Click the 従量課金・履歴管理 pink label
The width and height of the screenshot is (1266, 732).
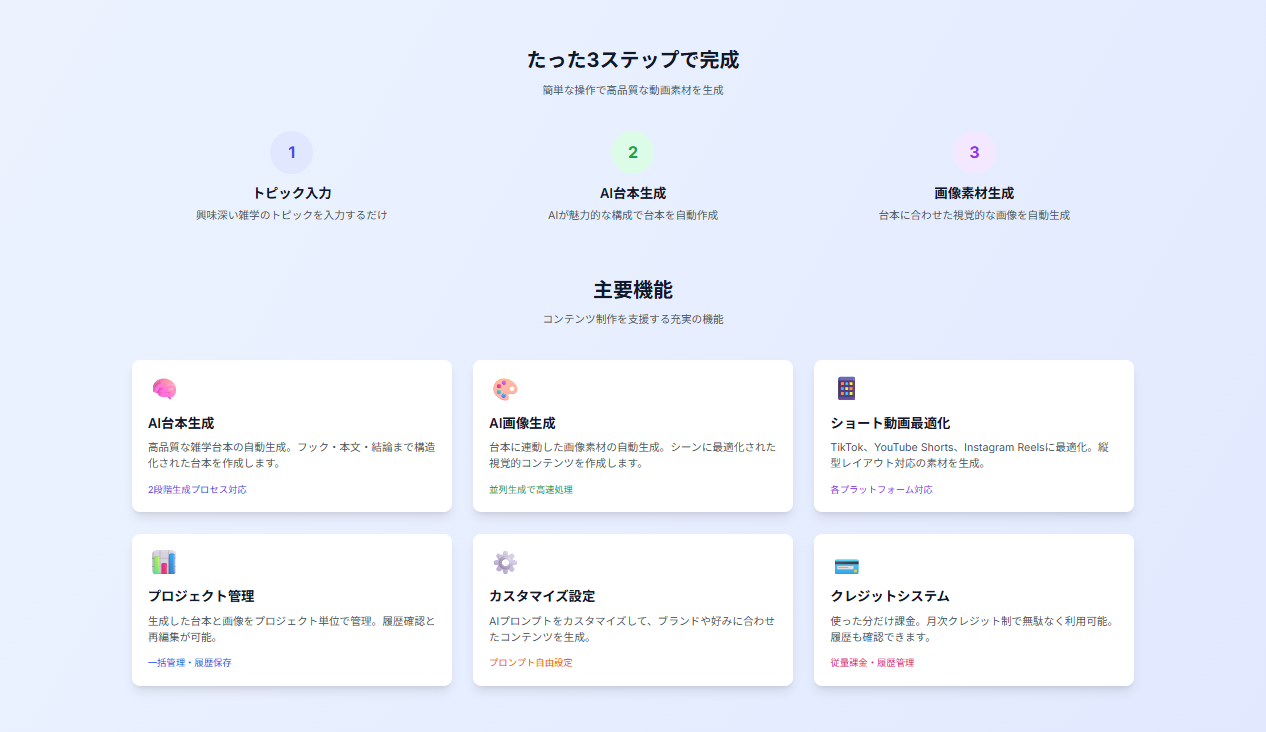coord(872,663)
